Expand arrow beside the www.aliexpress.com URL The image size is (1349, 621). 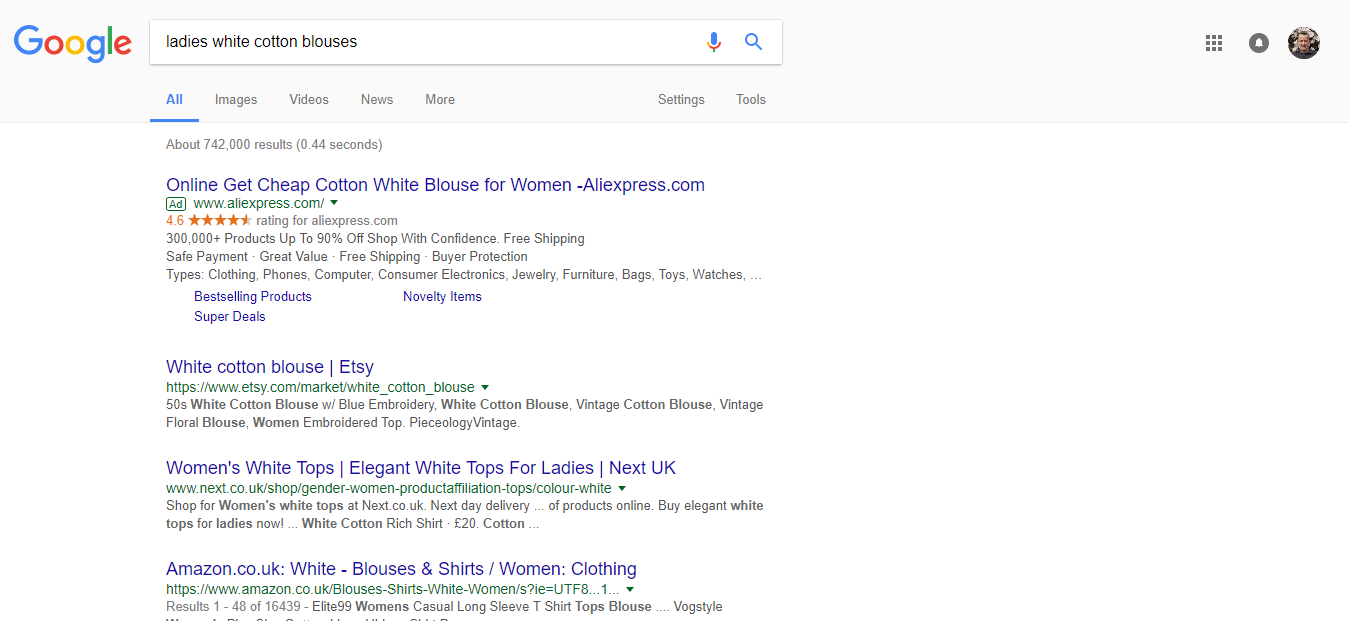[334, 202]
